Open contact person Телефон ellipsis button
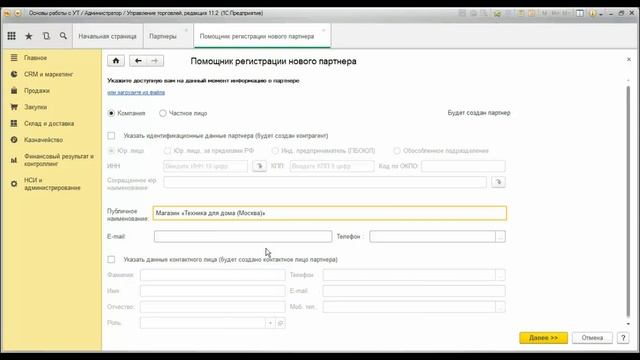The height and width of the screenshot is (360, 640). (500, 275)
